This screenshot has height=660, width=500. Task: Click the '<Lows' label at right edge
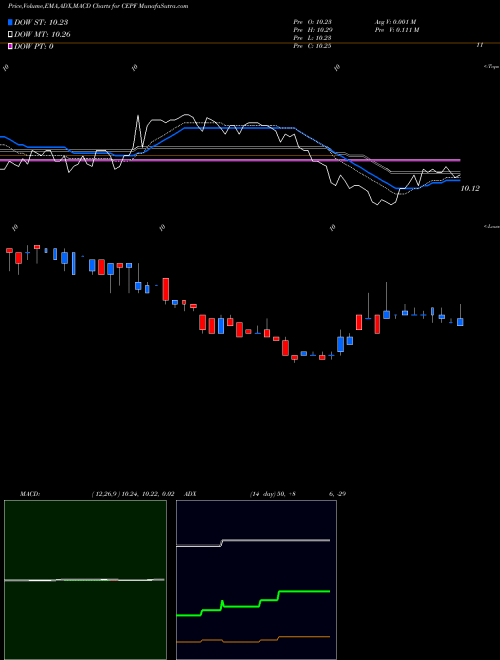tap(492, 227)
